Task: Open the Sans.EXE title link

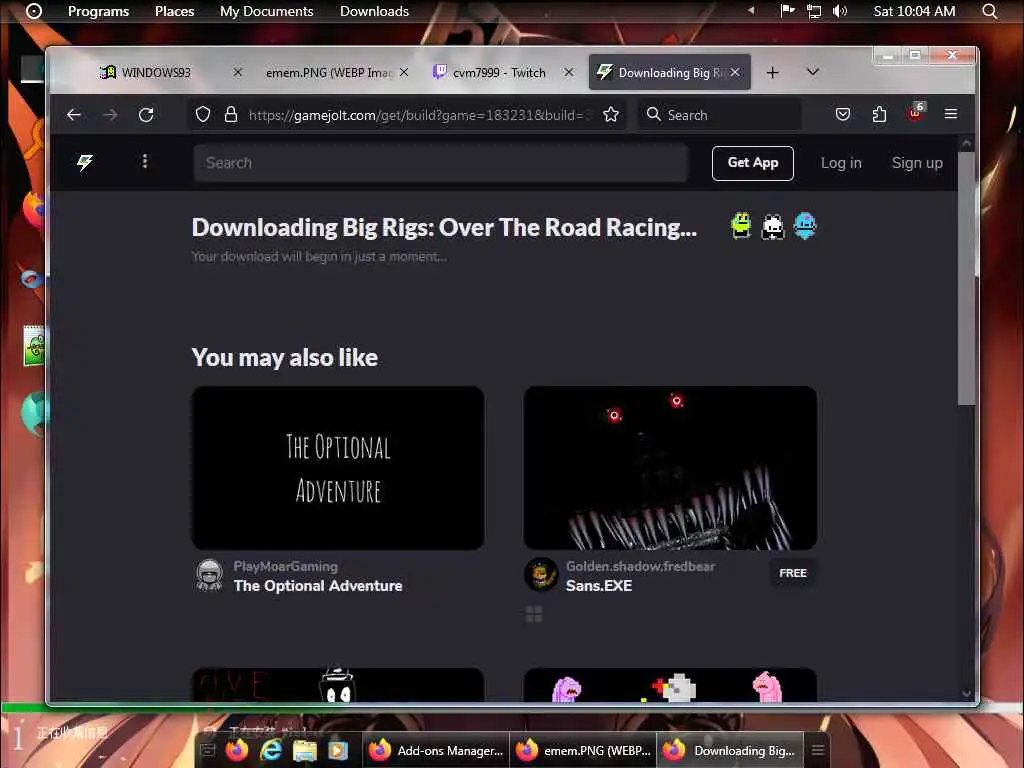Action: [x=599, y=586]
